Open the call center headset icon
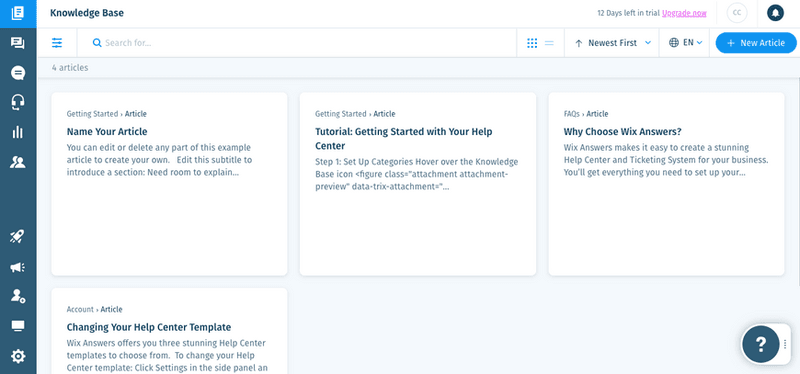This screenshot has width=800, height=374. 18,103
